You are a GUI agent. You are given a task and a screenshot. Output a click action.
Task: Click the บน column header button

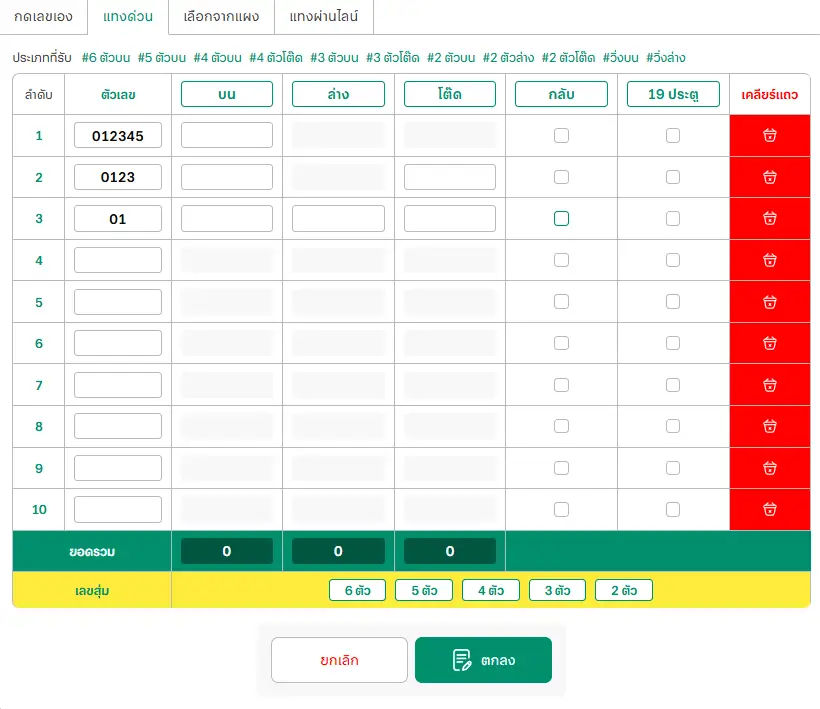(x=226, y=94)
